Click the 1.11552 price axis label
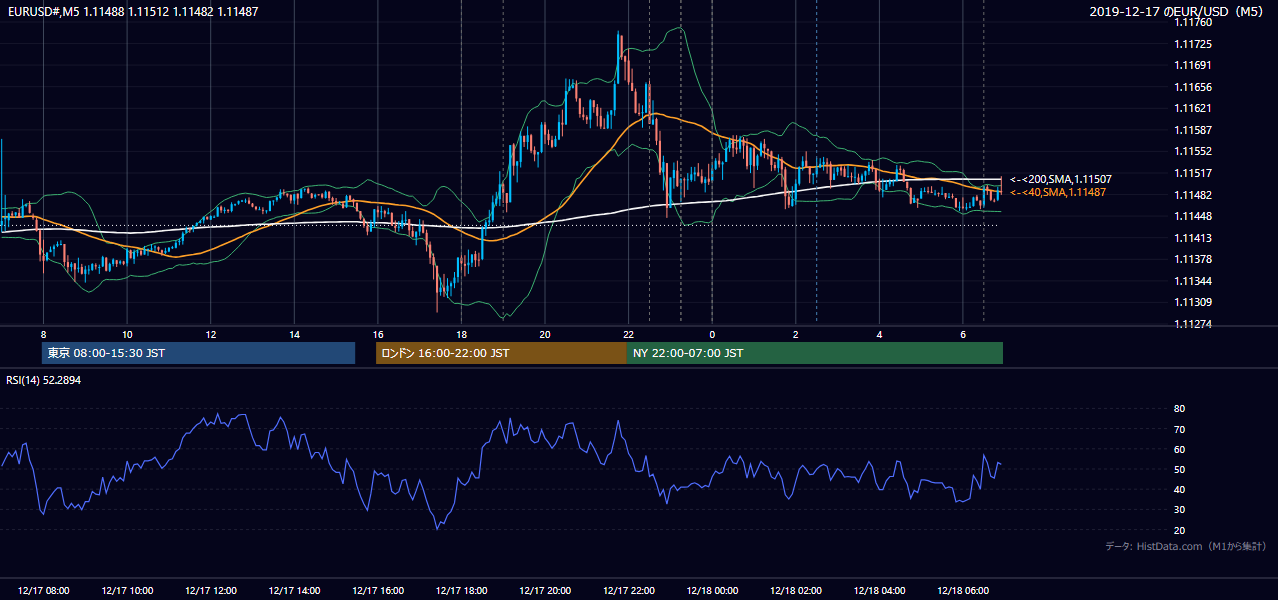 tap(1192, 151)
